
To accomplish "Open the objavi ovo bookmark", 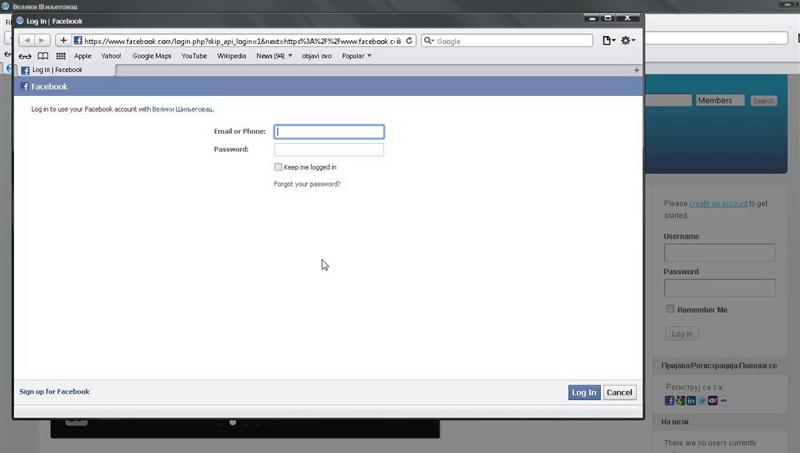I will (x=317, y=56).
